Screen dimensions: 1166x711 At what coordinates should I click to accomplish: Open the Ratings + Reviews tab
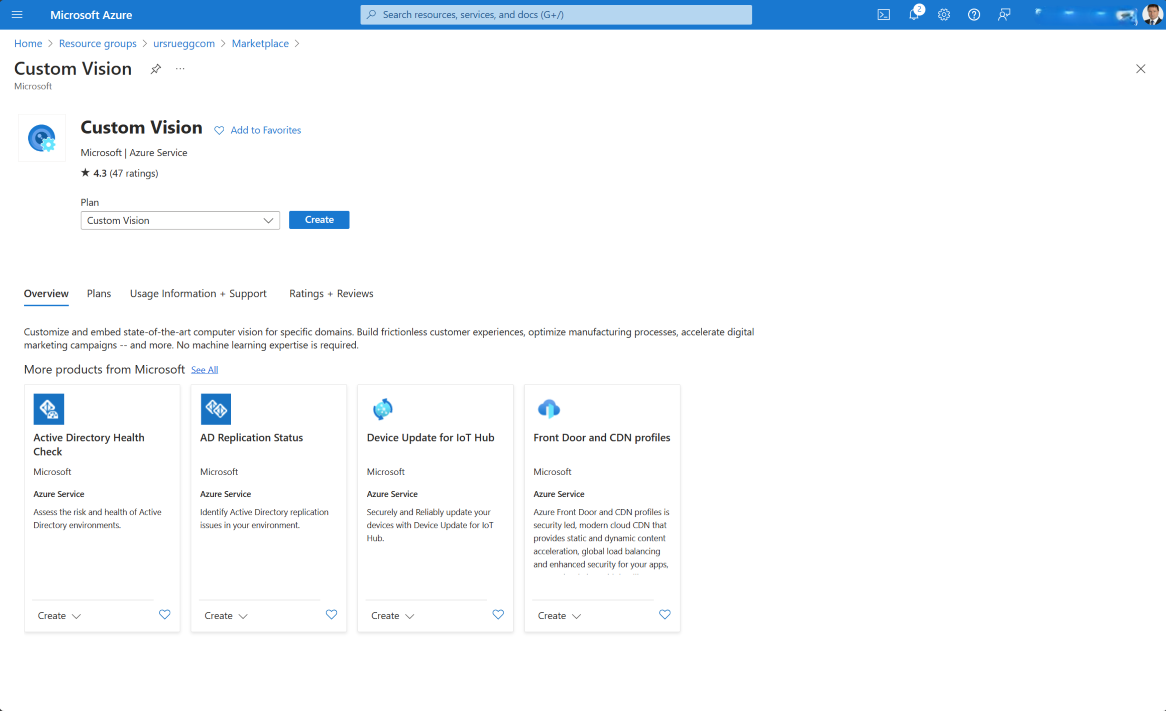(331, 294)
